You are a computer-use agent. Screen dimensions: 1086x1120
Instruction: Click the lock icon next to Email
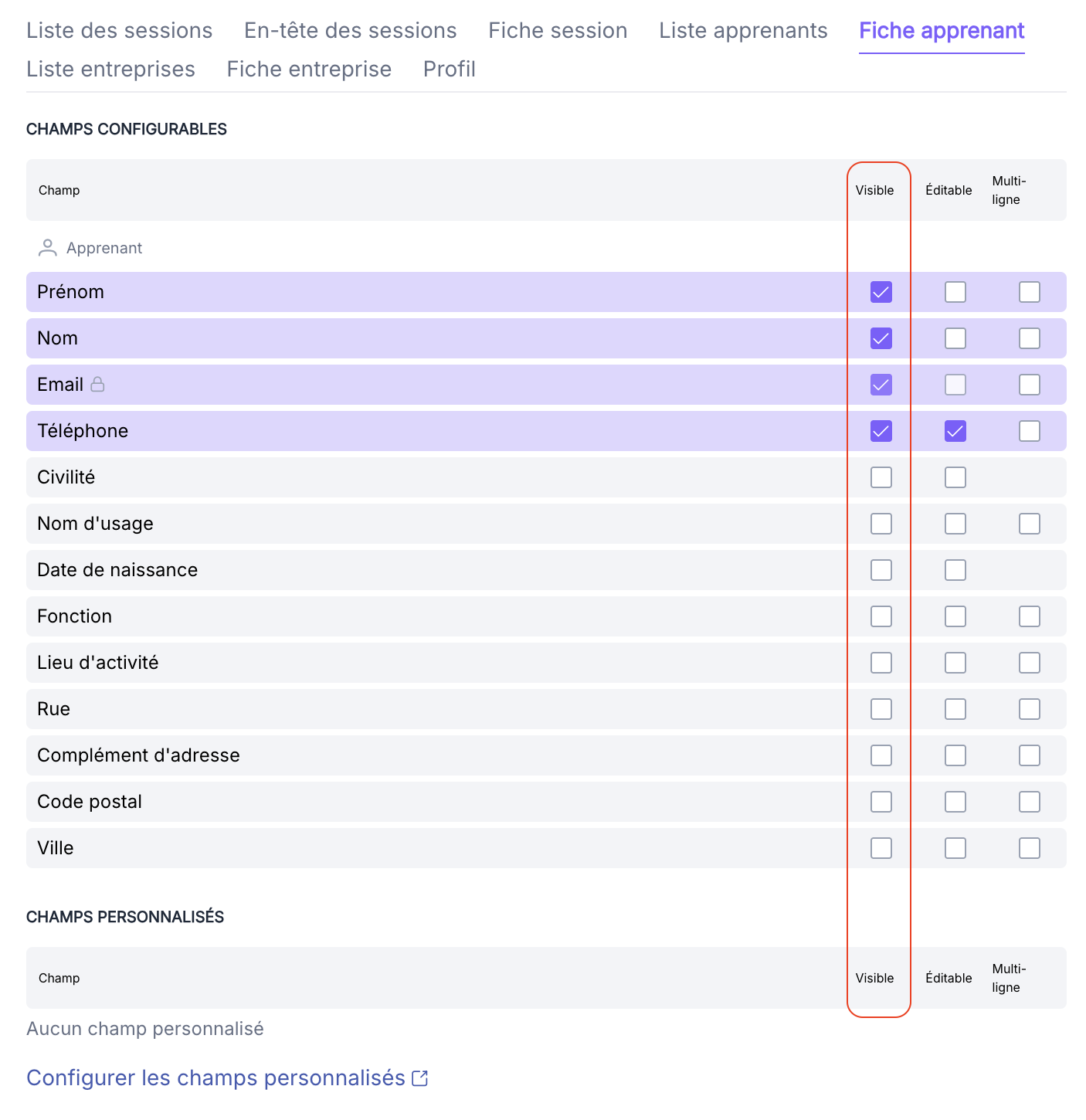(x=97, y=384)
